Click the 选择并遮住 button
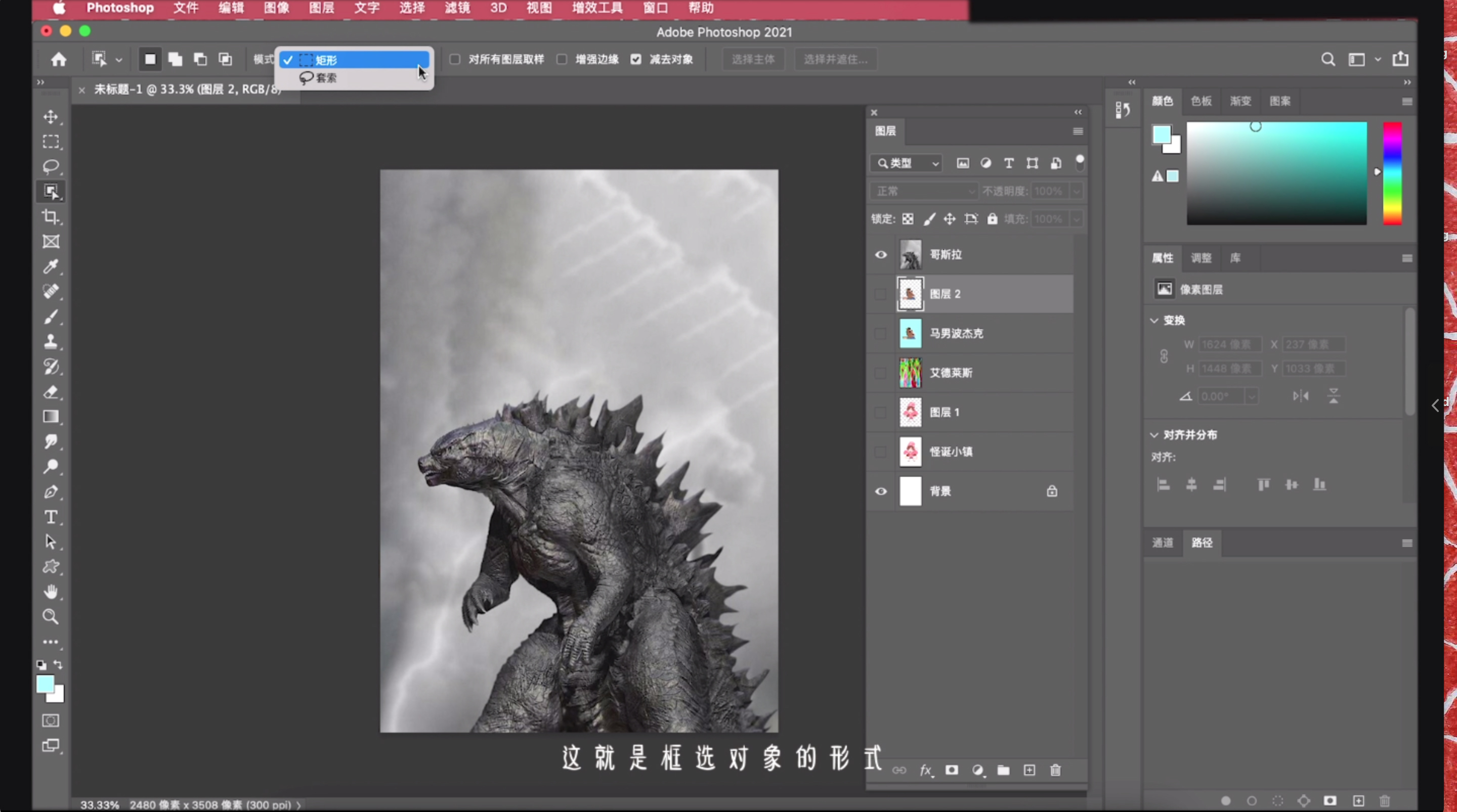 (x=835, y=59)
